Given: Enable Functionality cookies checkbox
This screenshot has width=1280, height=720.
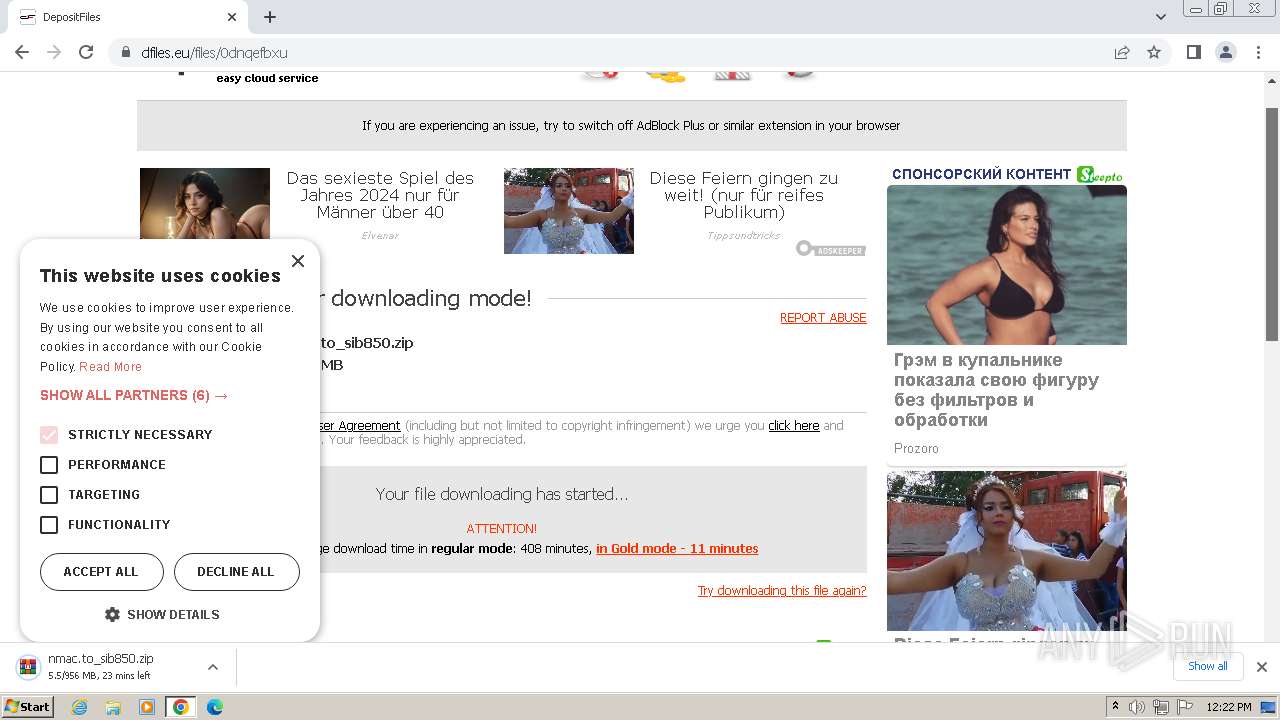Looking at the screenshot, I should [49, 525].
